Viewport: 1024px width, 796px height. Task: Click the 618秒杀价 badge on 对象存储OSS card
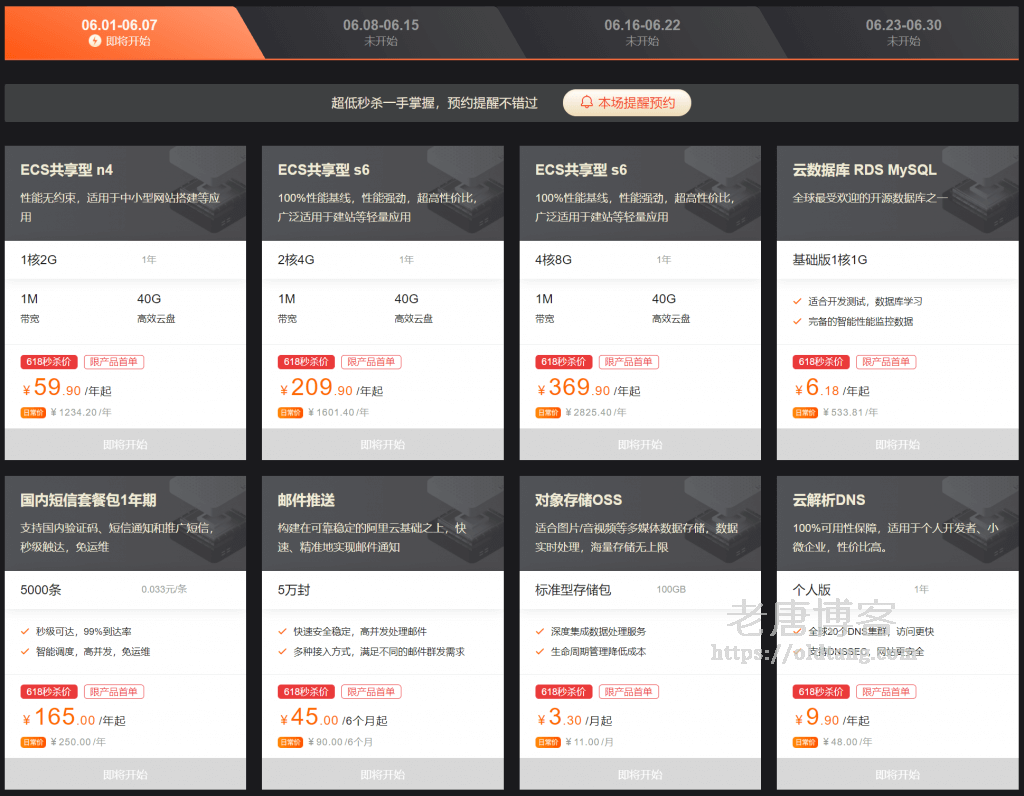[563, 691]
